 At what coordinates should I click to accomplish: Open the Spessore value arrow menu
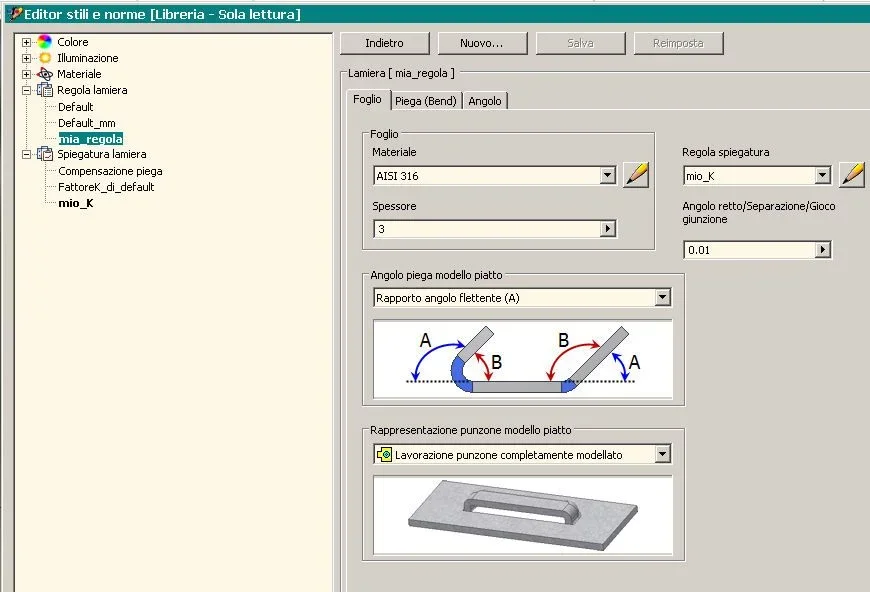pos(608,229)
